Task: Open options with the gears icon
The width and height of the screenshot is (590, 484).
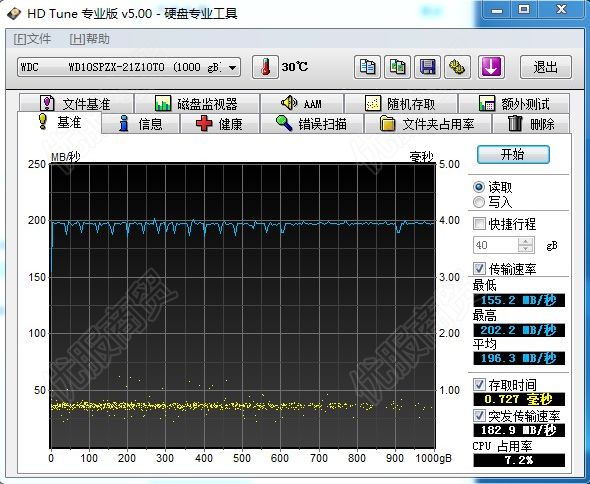Action: click(x=457, y=67)
